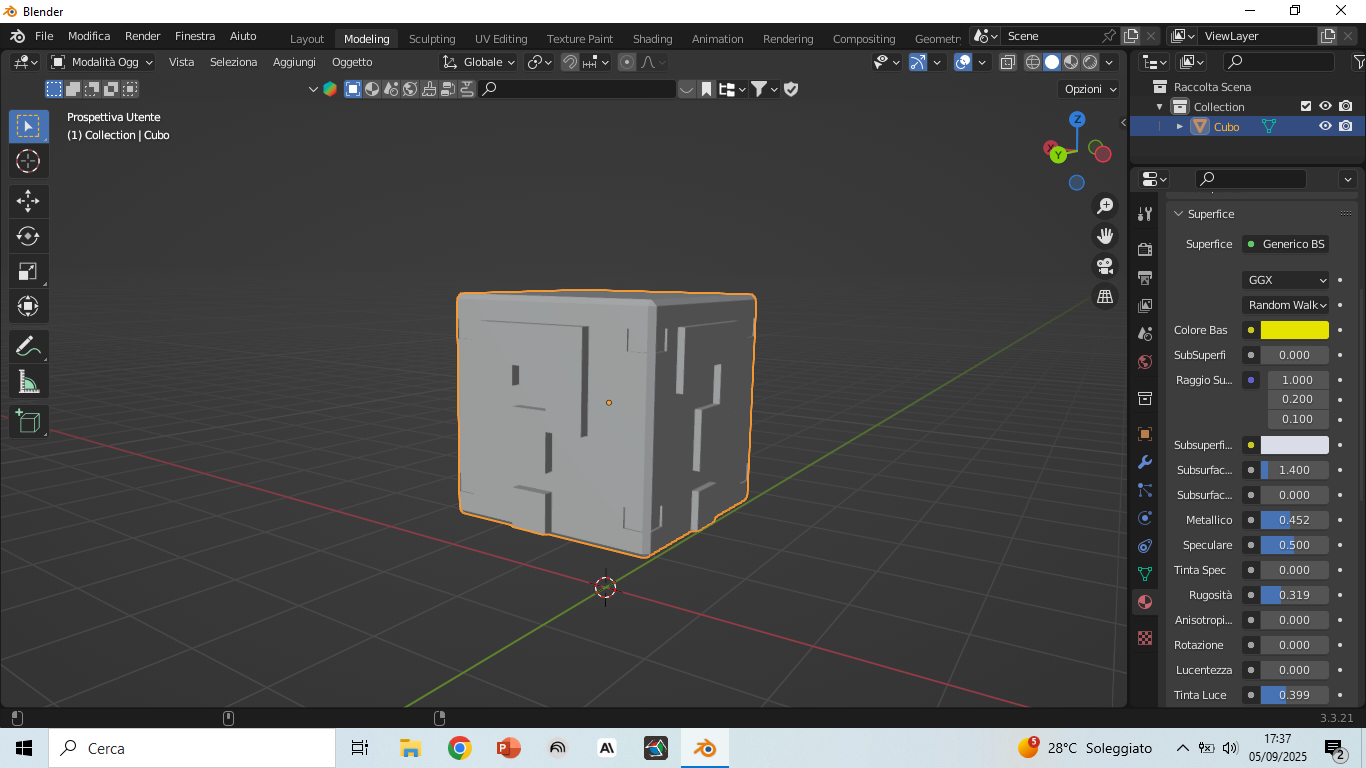Hide Cubo in viewport via eye icon
The image size is (1366, 768).
(x=1325, y=126)
